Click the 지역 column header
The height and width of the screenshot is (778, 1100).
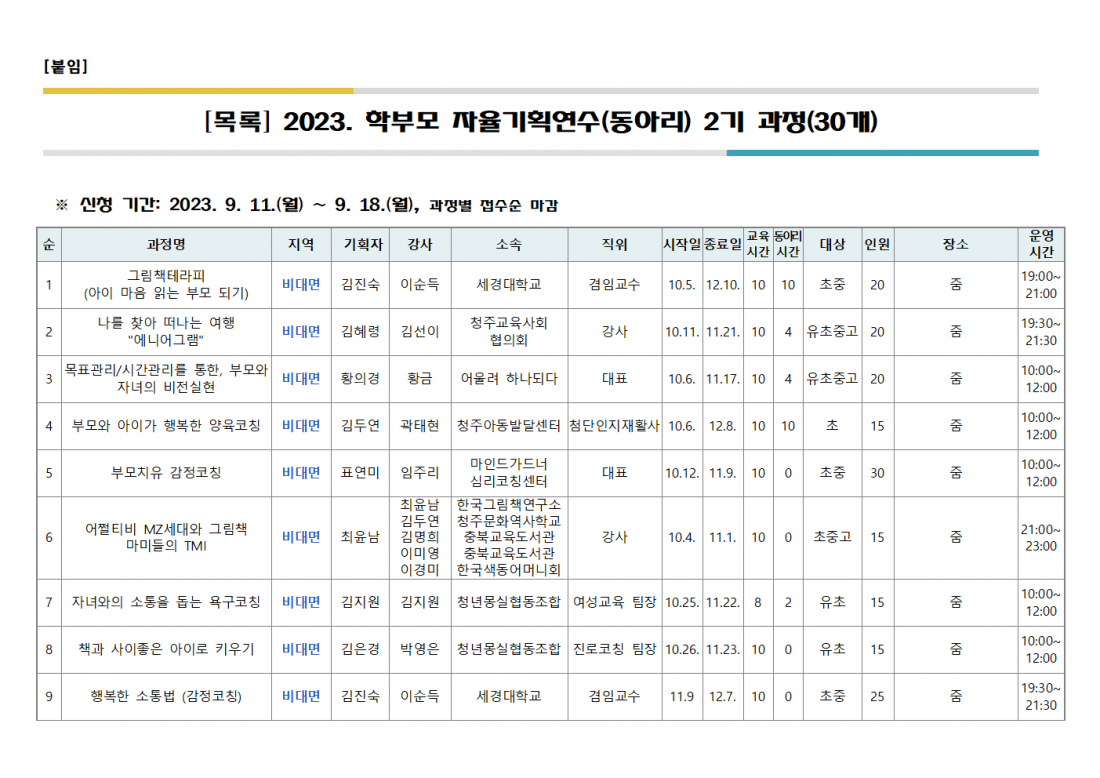point(301,245)
